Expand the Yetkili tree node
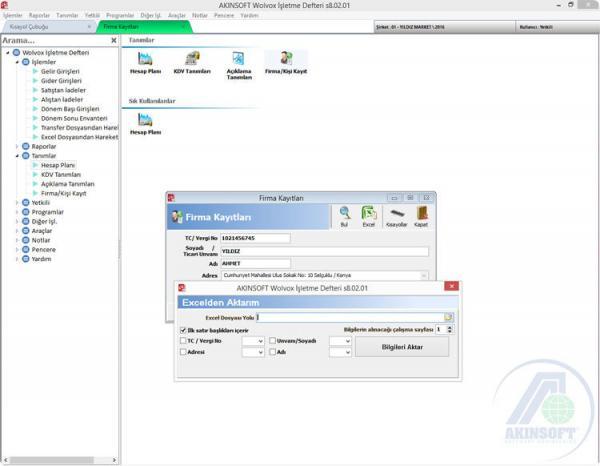Viewport: 600px width, 466px height. (x=17, y=202)
